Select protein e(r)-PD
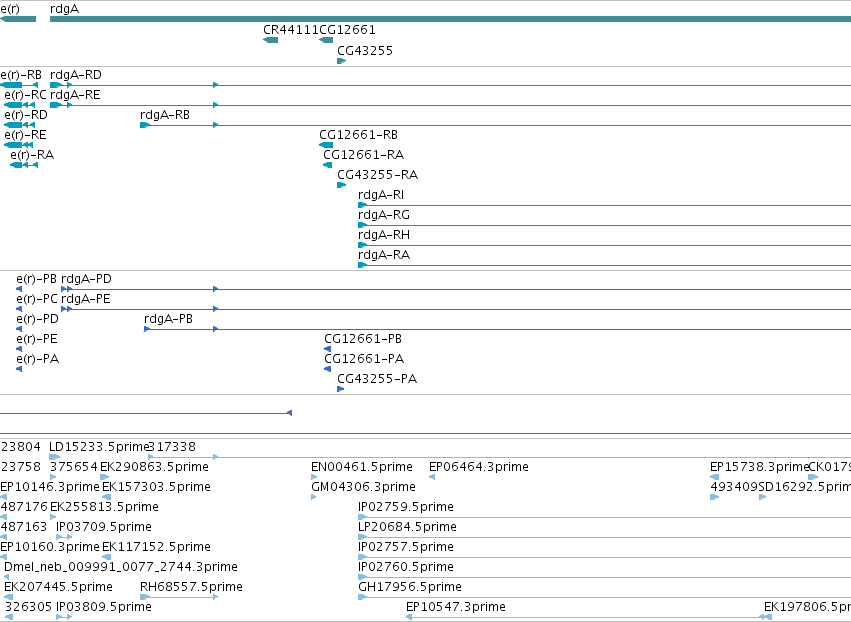The image size is (851, 622). (x=37, y=320)
